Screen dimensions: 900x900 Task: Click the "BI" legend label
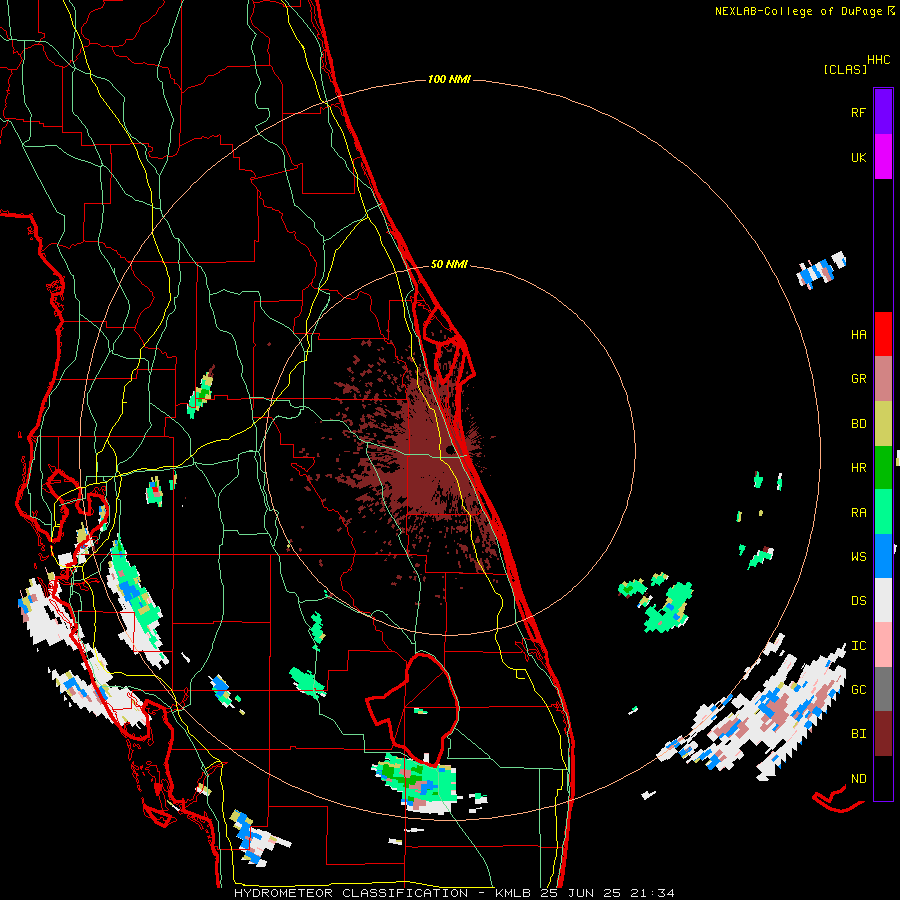858,734
